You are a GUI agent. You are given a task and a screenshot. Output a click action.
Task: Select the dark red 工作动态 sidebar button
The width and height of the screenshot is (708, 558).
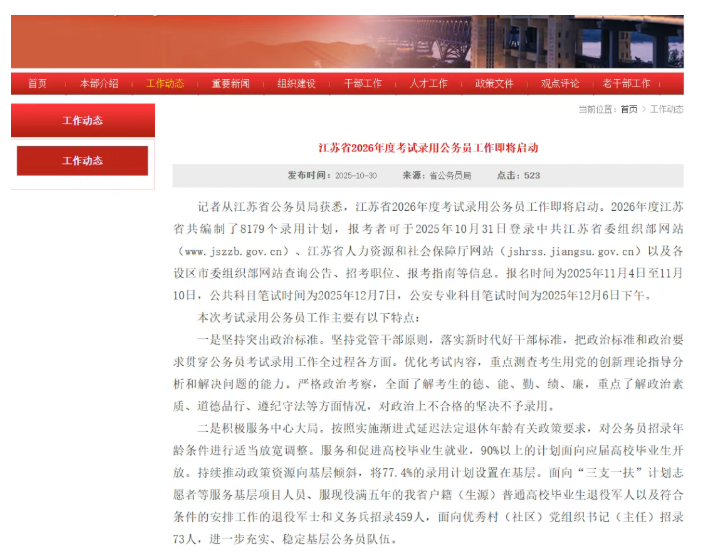83,161
